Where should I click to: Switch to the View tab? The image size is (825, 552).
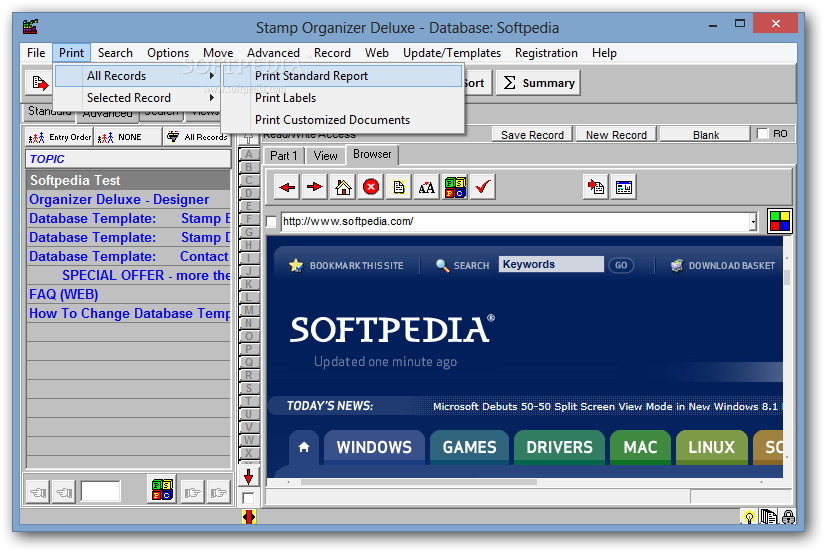[x=325, y=156]
